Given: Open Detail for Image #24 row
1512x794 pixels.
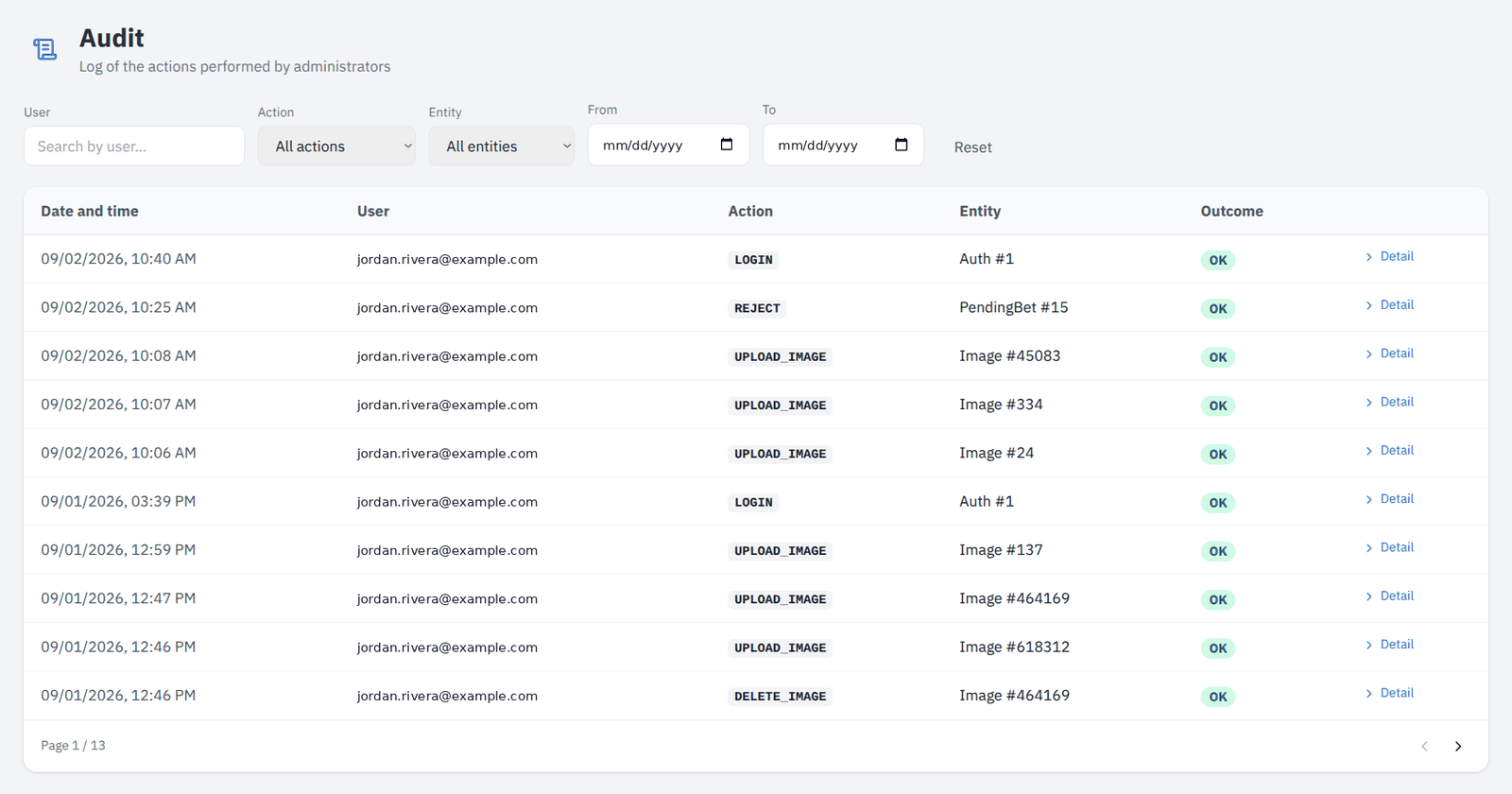Looking at the screenshot, I should 1389,450.
